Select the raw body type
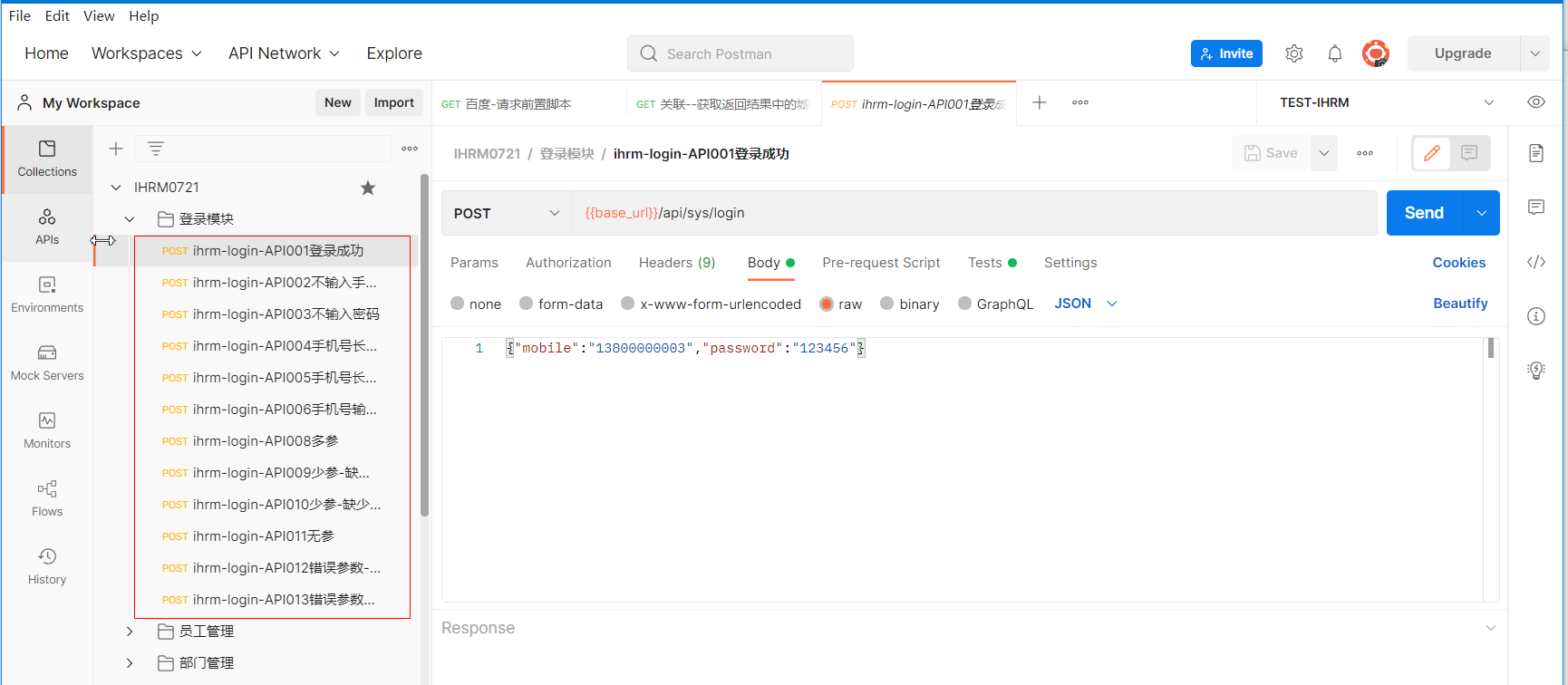The height and width of the screenshot is (685, 1568). pos(827,304)
